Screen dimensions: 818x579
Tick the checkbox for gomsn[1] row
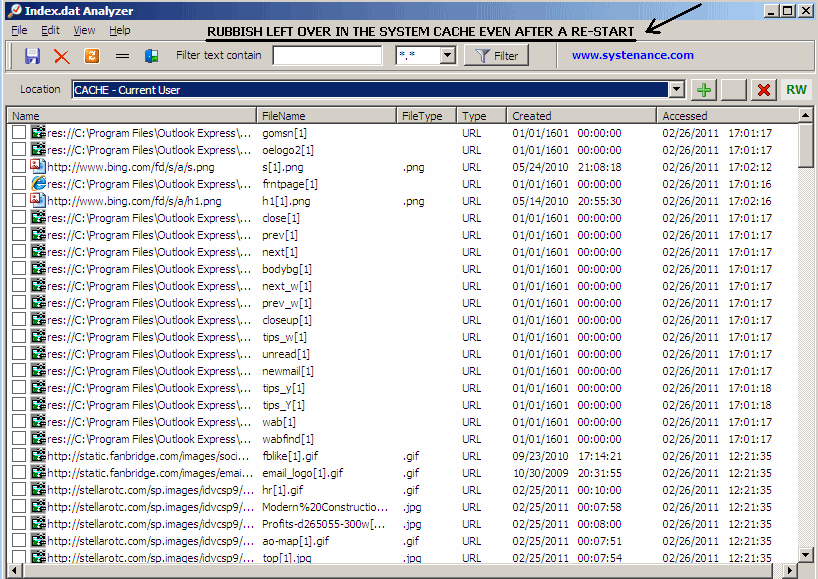[19, 133]
